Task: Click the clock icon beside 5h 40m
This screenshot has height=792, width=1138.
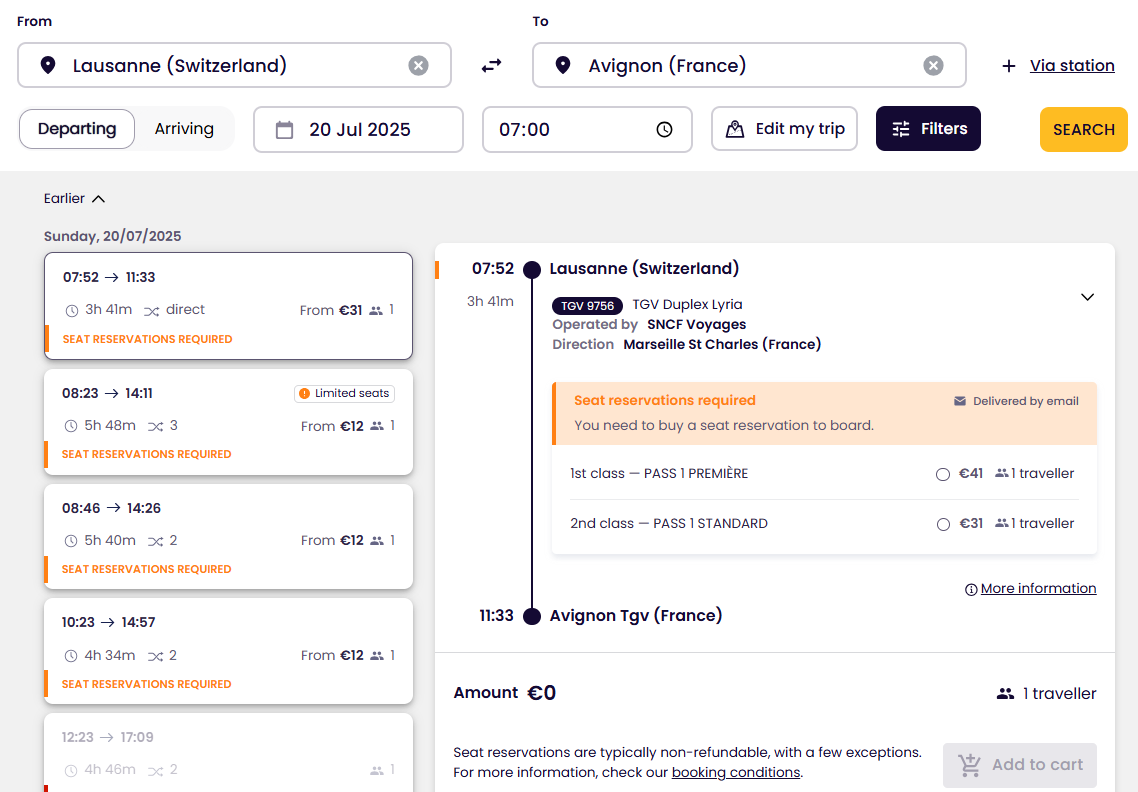Action: [x=71, y=541]
